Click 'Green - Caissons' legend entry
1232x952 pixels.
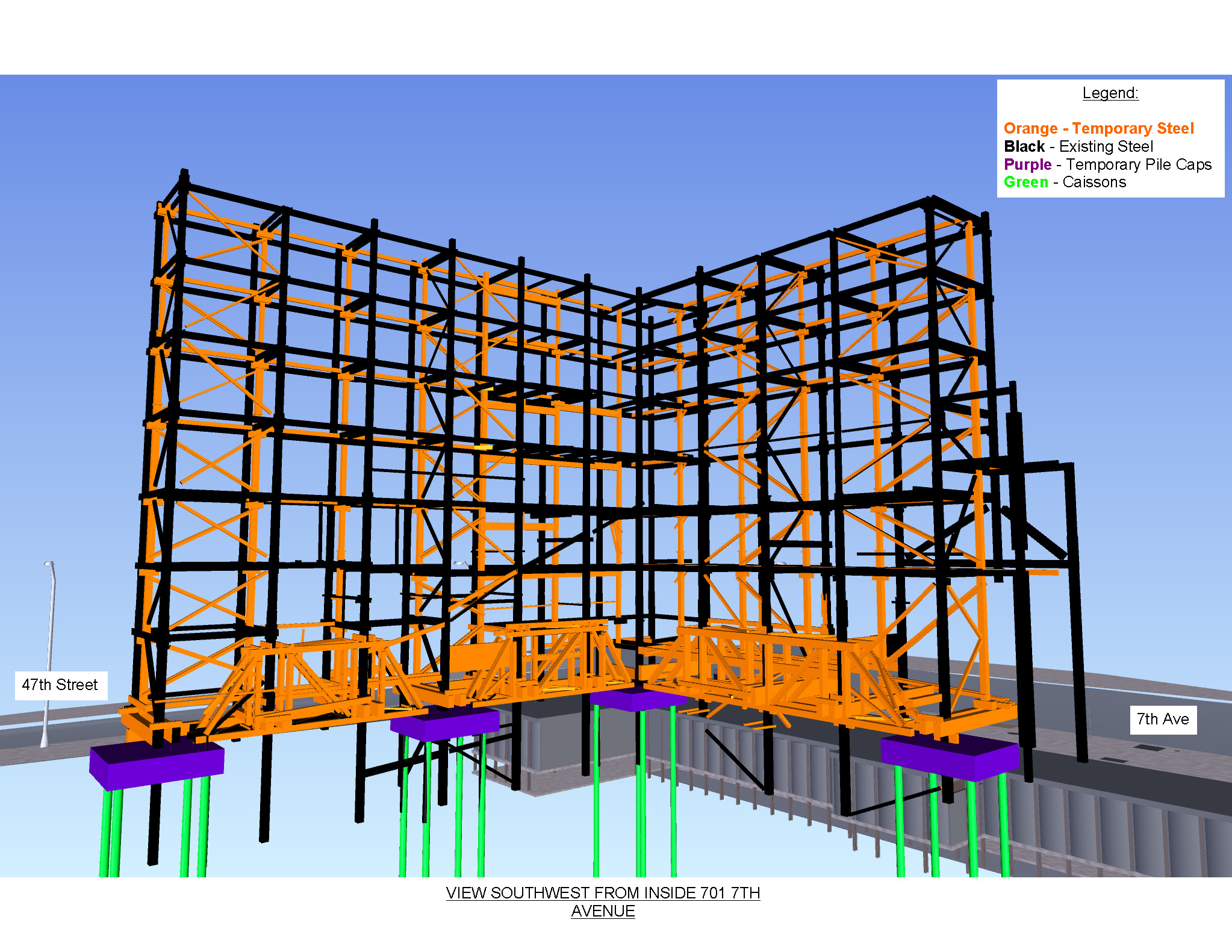click(x=1065, y=182)
